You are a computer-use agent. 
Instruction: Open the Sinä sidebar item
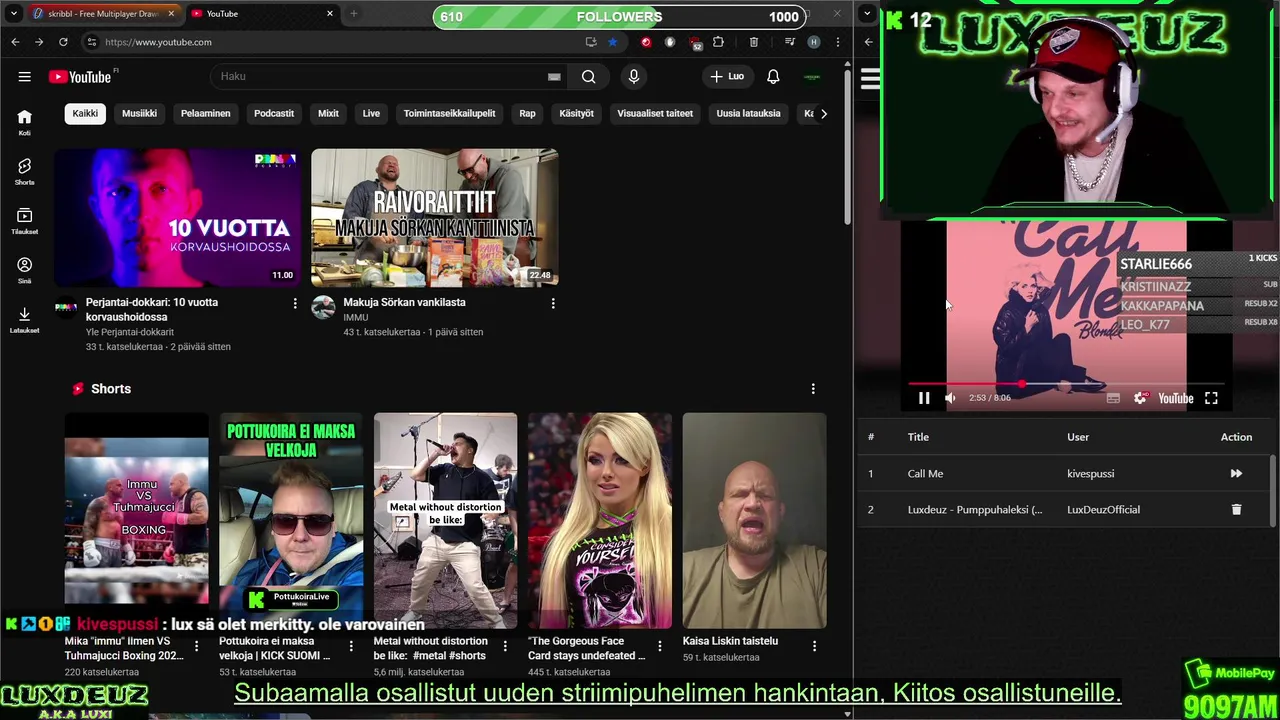tap(24, 270)
